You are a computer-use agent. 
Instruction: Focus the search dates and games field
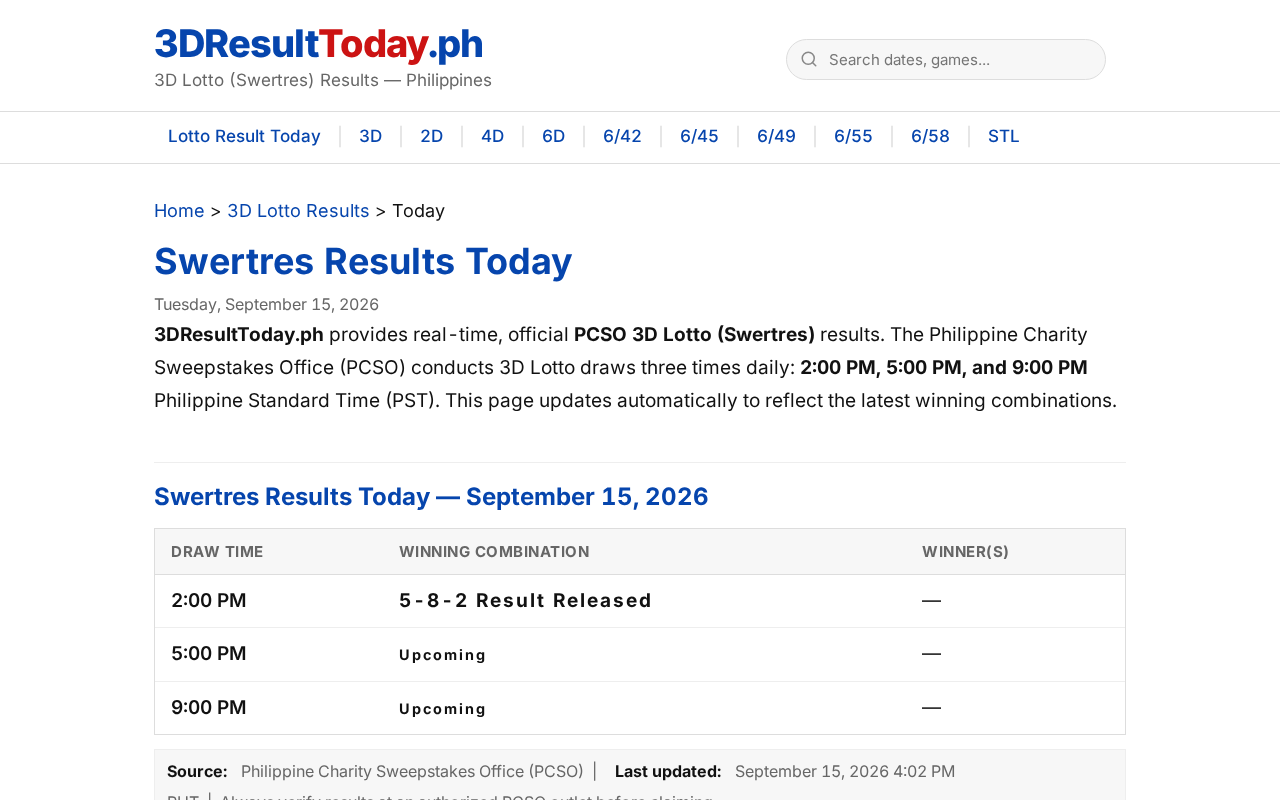946,59
